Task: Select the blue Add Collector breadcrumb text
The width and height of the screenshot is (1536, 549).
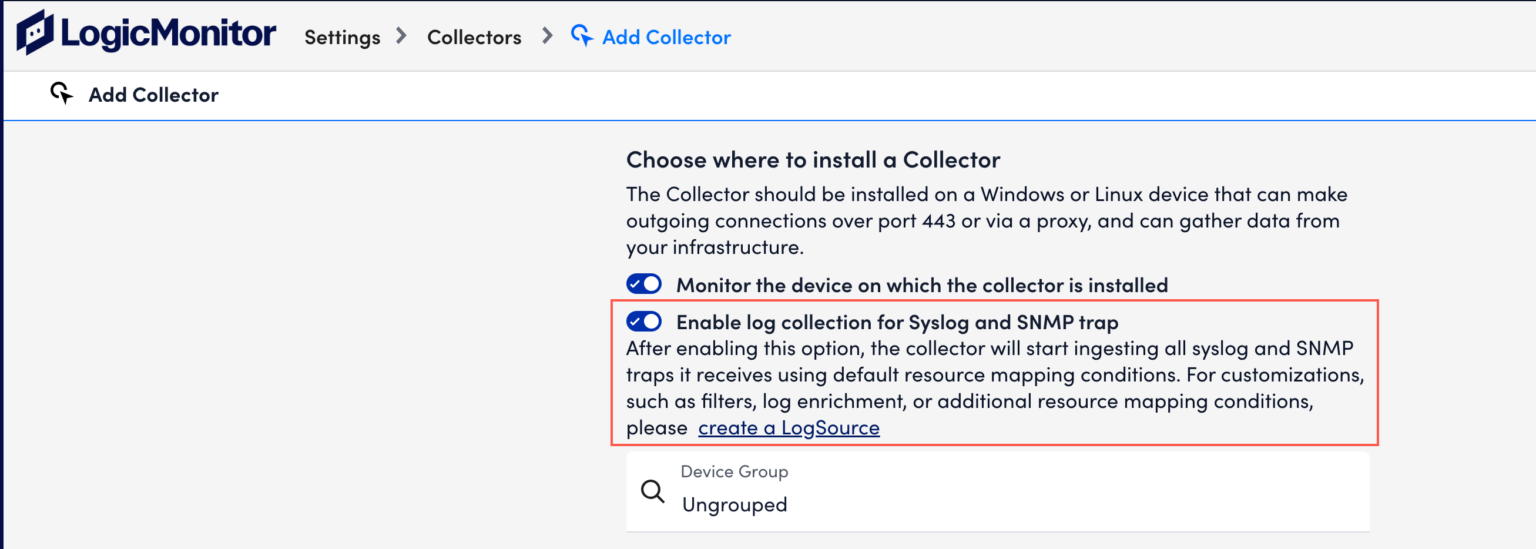Action: click(666, 38)
